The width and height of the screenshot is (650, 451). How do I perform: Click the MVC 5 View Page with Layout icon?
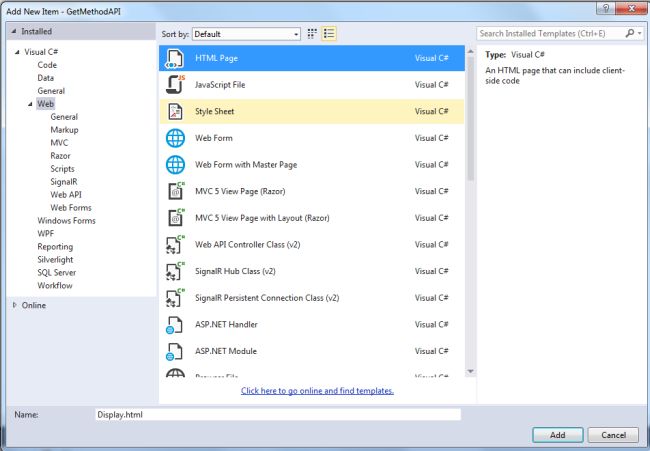pos(176,218)
